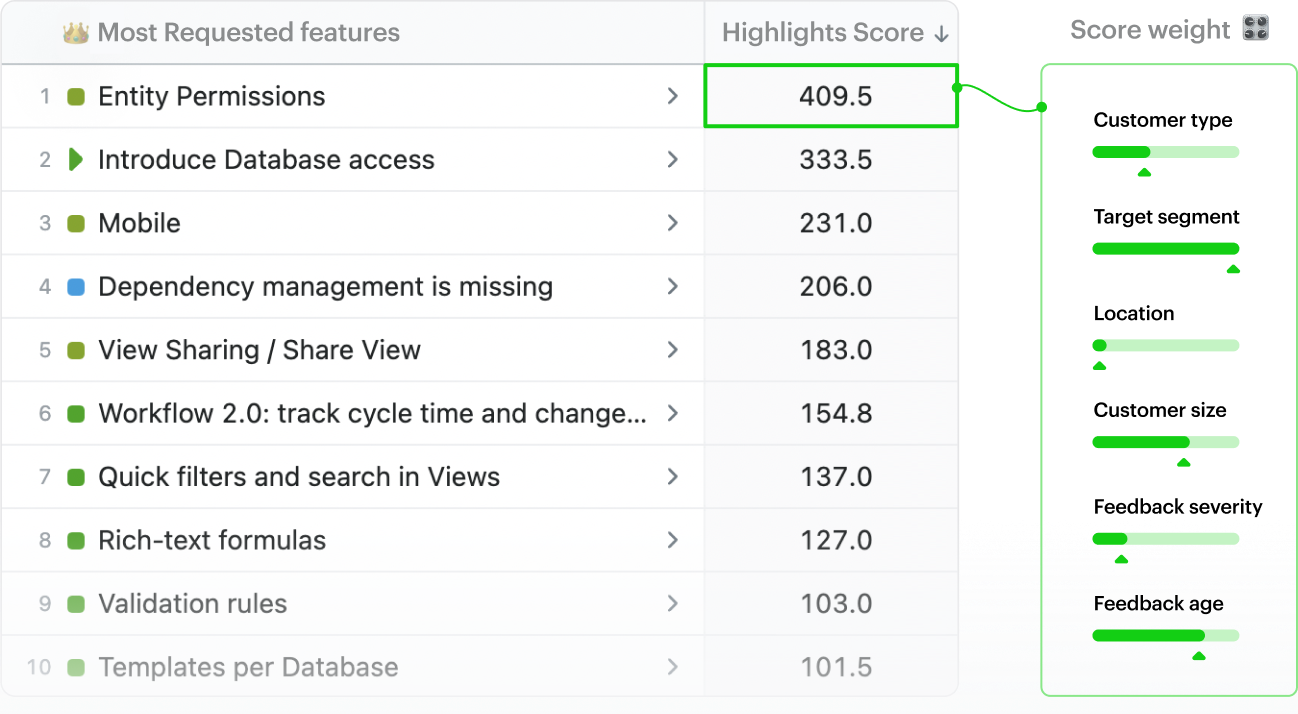Expand the Mobile row chevron

[x=672, y=223]
